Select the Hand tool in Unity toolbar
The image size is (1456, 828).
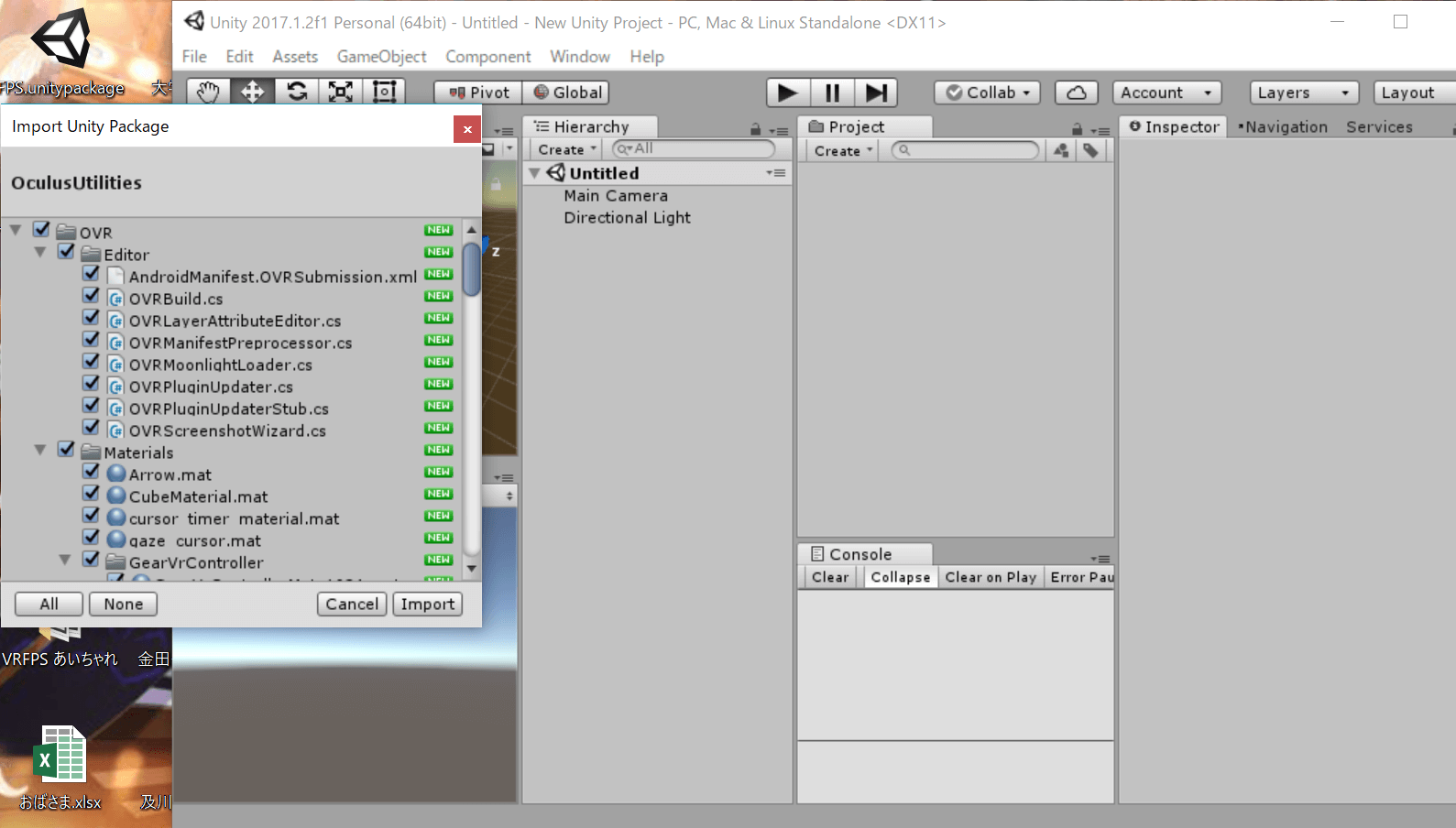point(208,93)
